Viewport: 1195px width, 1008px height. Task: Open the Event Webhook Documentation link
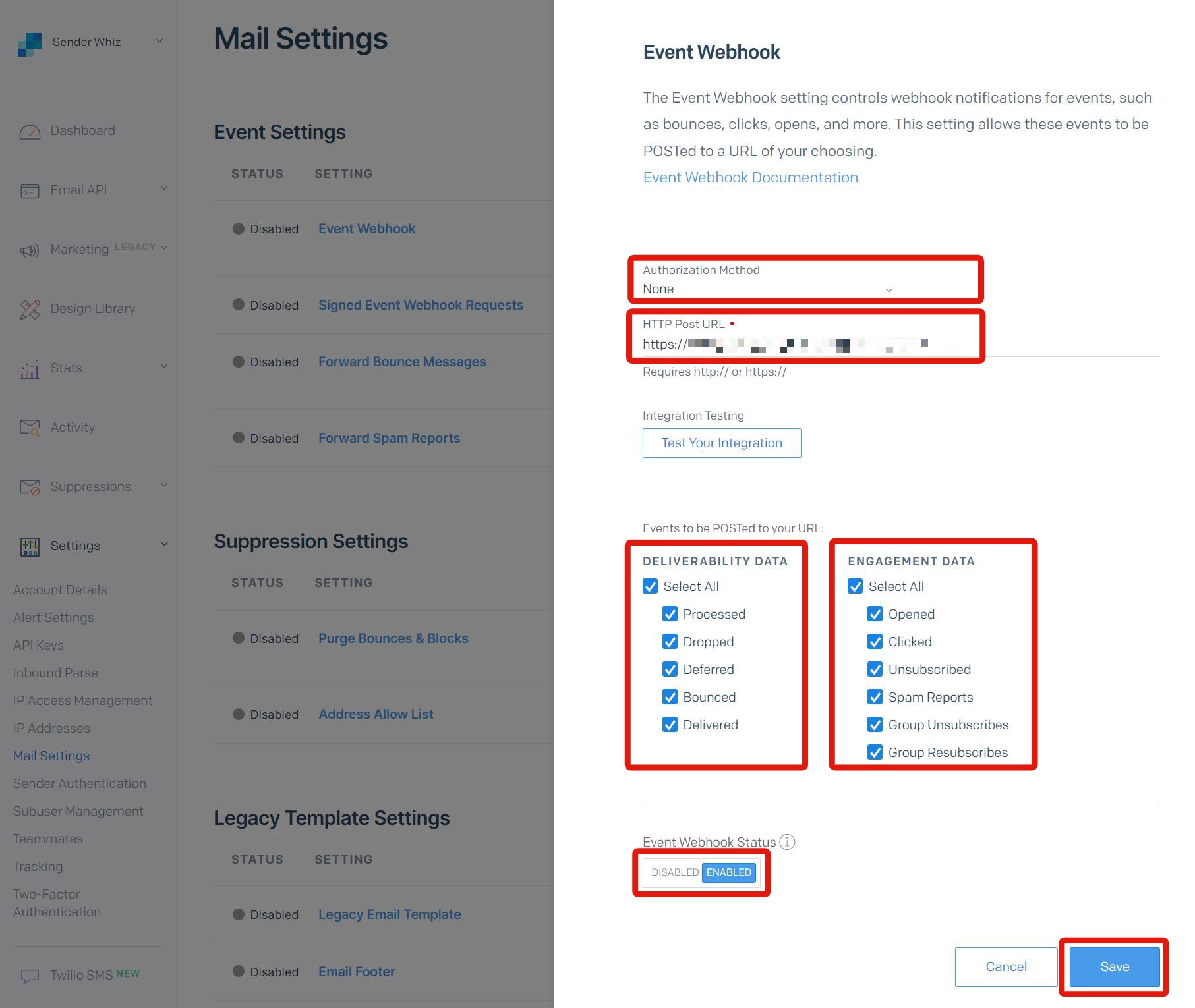(x=750, y=177)
